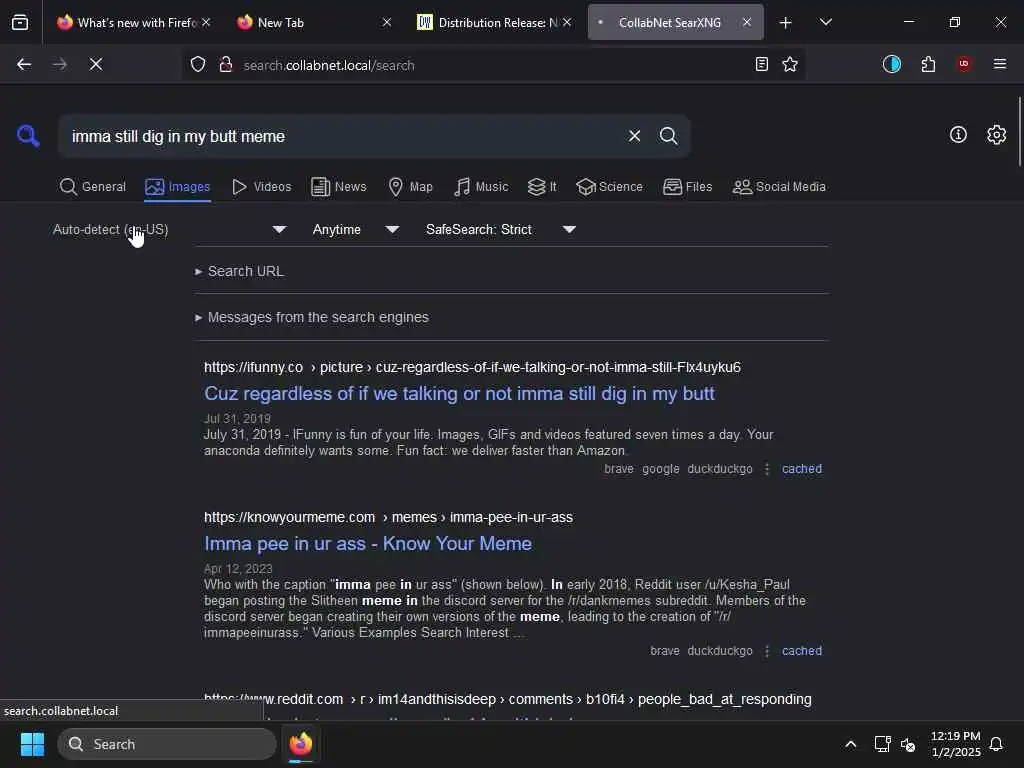
Task: Switch to the General category tab
Action: 92,187
